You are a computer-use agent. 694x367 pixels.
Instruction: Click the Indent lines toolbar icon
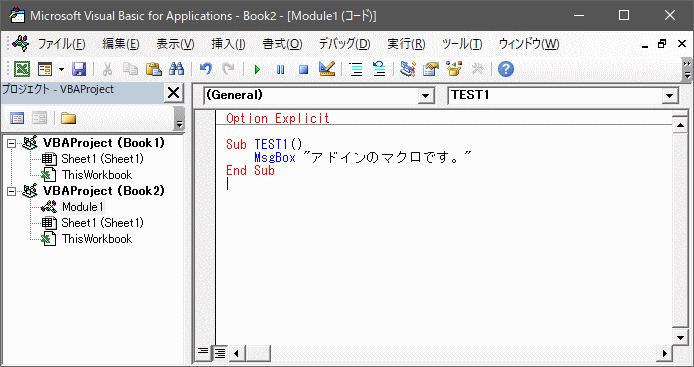click(x=356, y=70)
